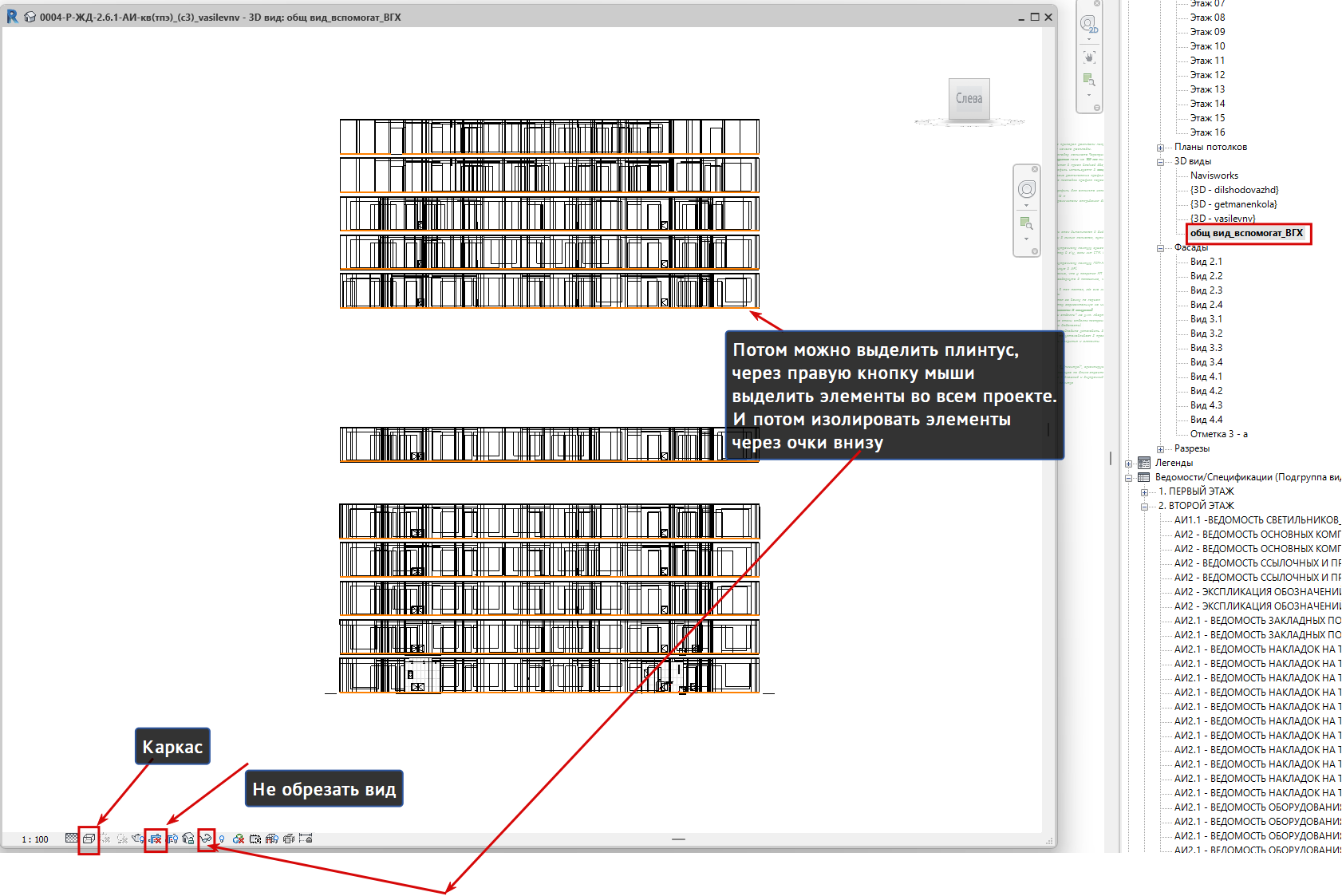The width and height of the screenshot is (1342, 896).
Task: Open the {3D - getmanenkola} view
Action: tap(1233, 204)
